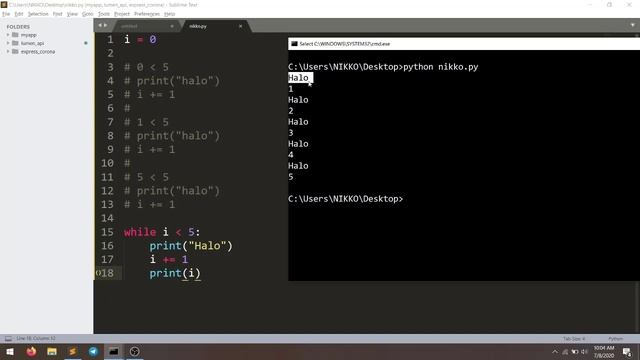
Task: Select express_corona folder in sidebar
Action: coord(38,52)
